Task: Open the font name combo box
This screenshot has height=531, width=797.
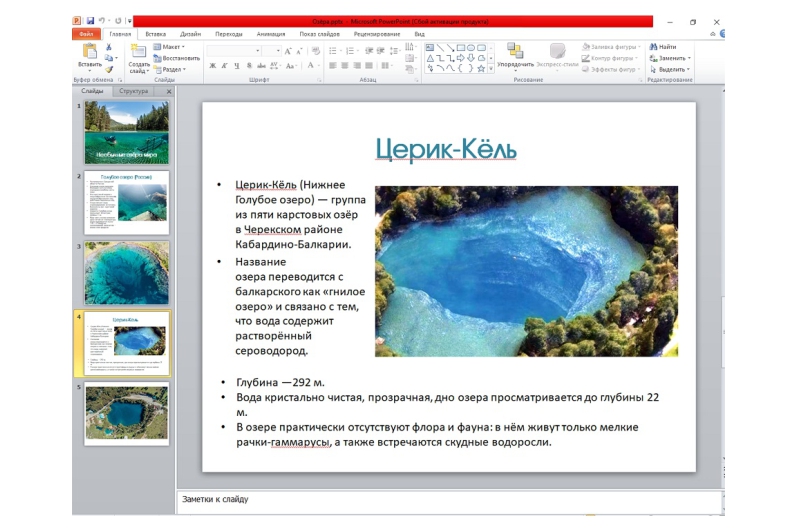Action: tap(234, 51)
